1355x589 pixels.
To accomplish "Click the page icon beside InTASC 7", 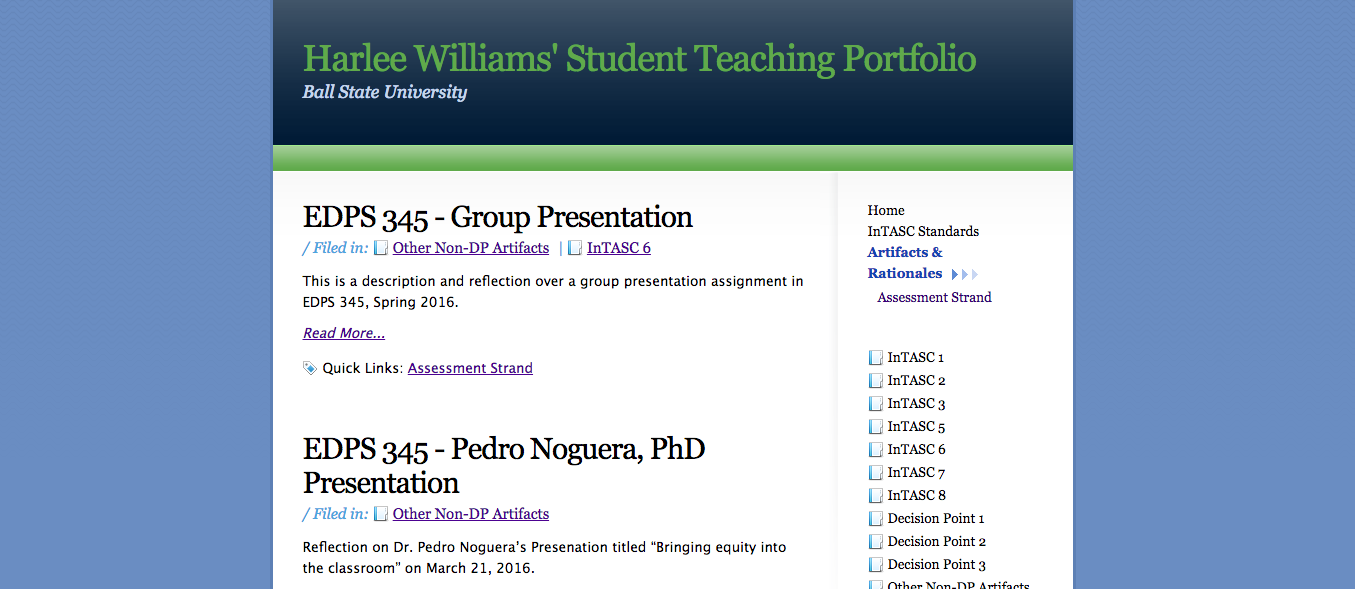I will click(876, 473).
